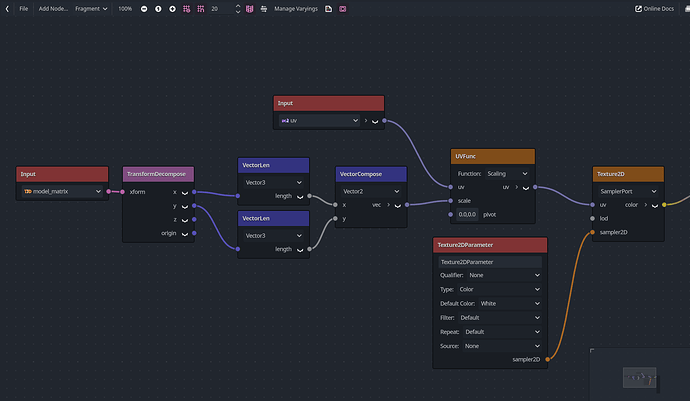
Task: Click the zoom in plus icon
Action: coord(172,8)
